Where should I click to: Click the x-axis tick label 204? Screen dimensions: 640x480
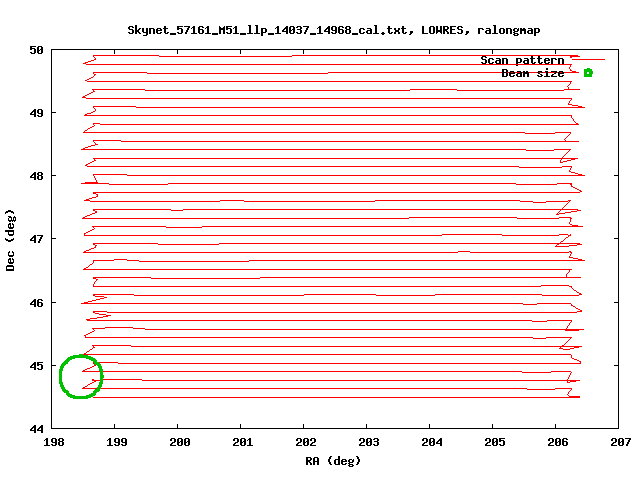[x=432, y=442]
